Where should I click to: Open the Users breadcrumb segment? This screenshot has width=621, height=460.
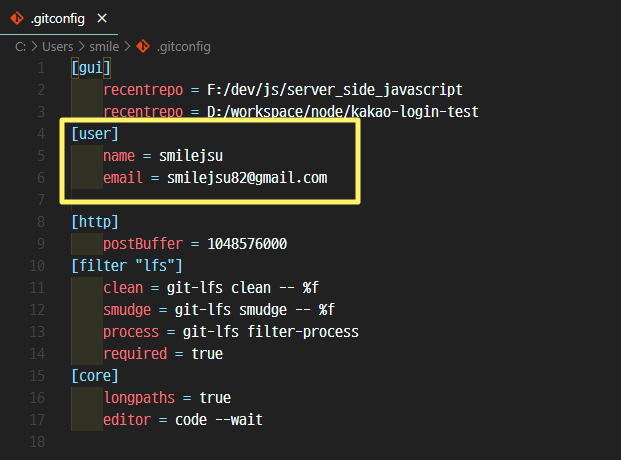pyautogui.click(x=57, y=47)
